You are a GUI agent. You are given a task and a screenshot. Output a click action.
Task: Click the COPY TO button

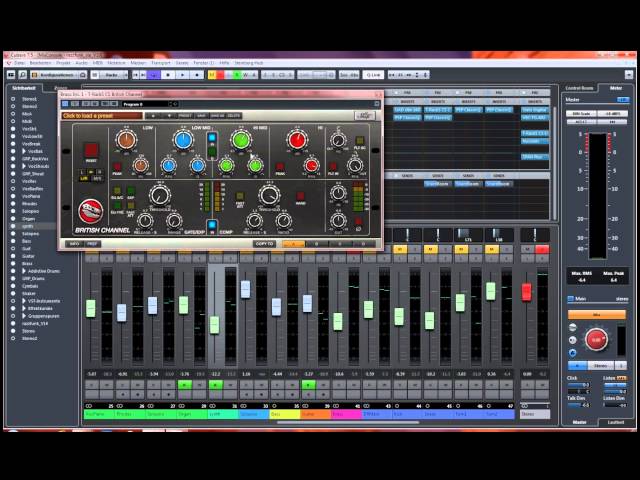point(264,244)
